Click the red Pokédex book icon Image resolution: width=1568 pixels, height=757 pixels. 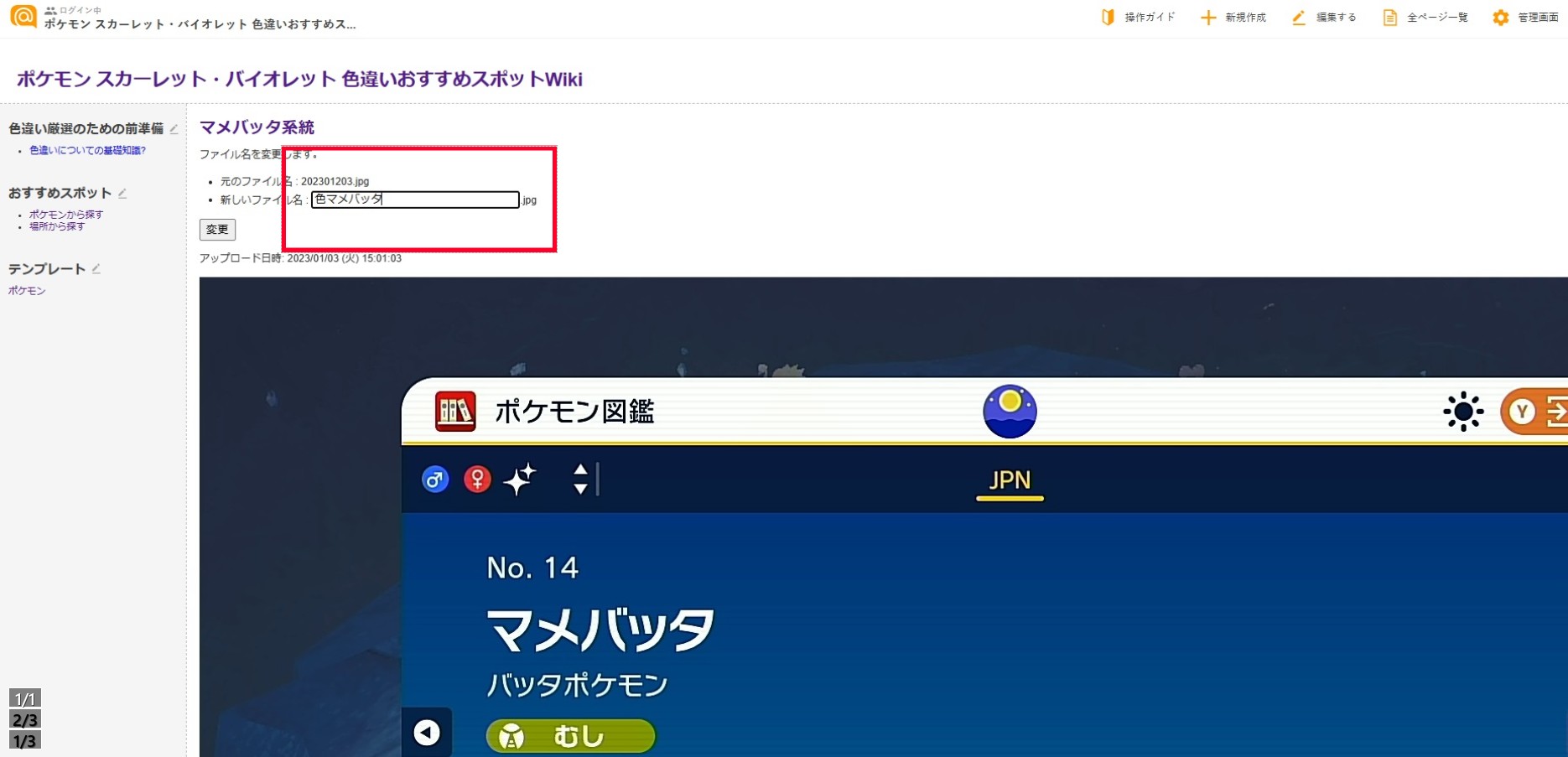pos(455,412)
